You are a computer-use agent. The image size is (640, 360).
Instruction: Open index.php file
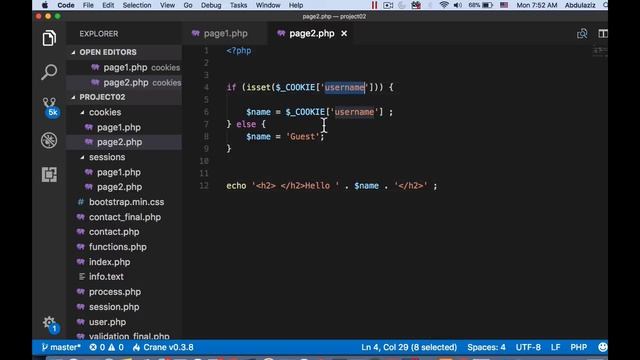tap(124, 262)
